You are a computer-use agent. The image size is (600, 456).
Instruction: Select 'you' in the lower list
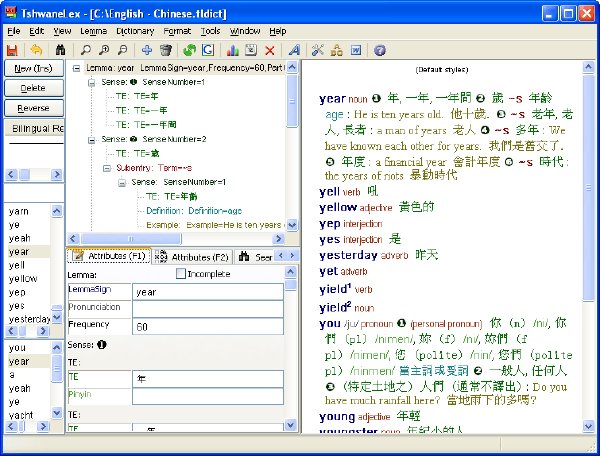point(17,348)
